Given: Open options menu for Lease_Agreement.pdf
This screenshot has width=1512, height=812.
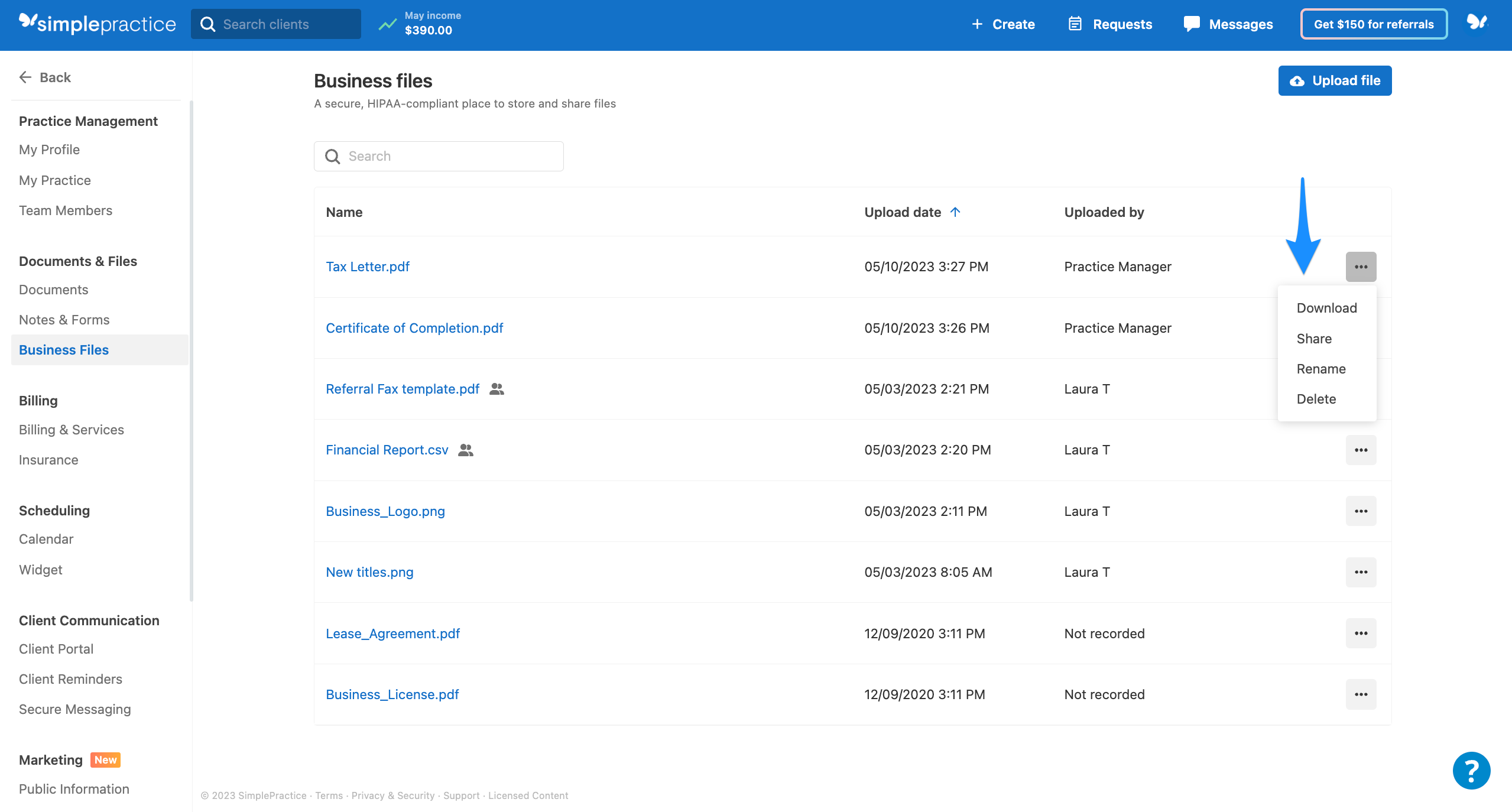Looking at the screenshot, I should (x=1361, y=634).
